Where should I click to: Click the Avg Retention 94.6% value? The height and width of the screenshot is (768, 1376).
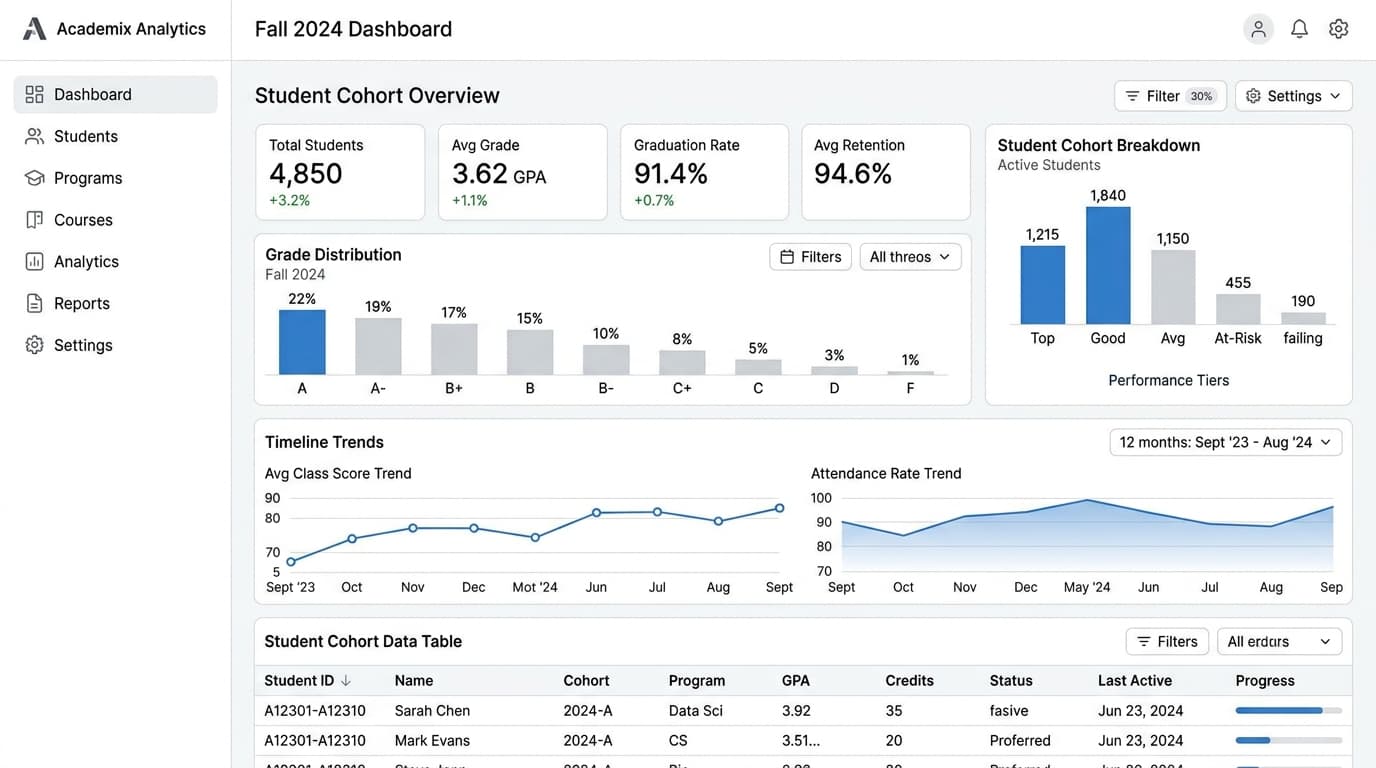point(853,174)
